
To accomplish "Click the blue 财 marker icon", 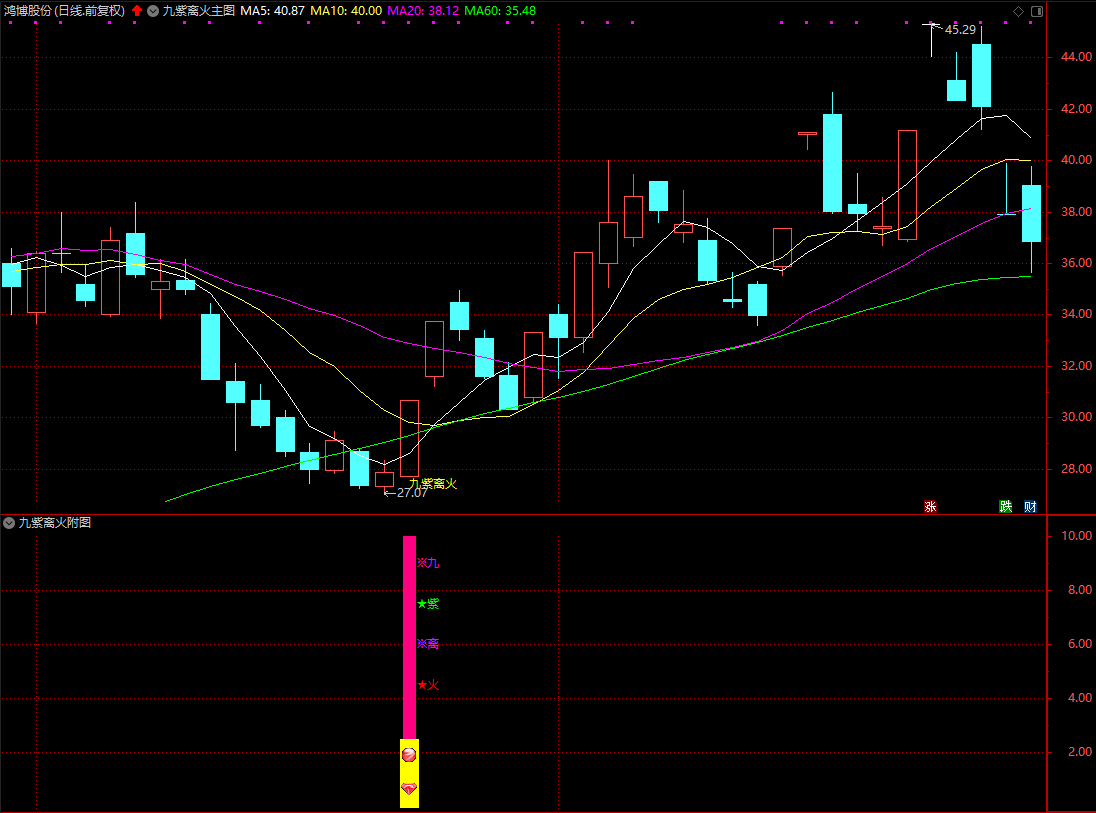I will [x=1030, y=507].
